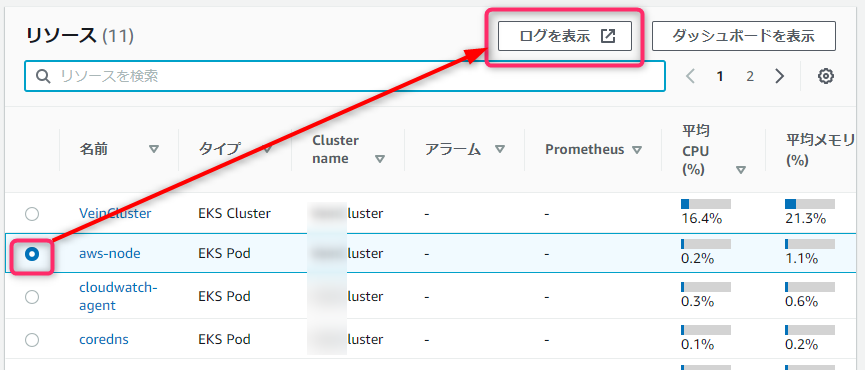
Task: Click the ダッシュボードを表示 button
Action: coord(743,36)
